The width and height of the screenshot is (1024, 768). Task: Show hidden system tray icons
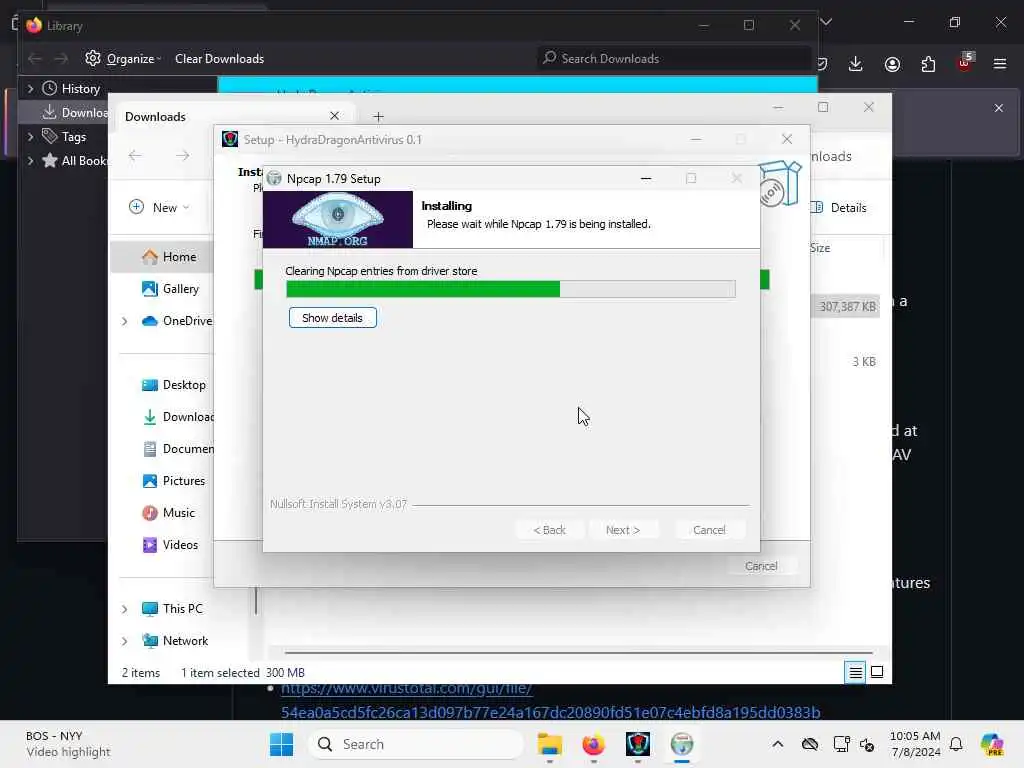[777, 744]
